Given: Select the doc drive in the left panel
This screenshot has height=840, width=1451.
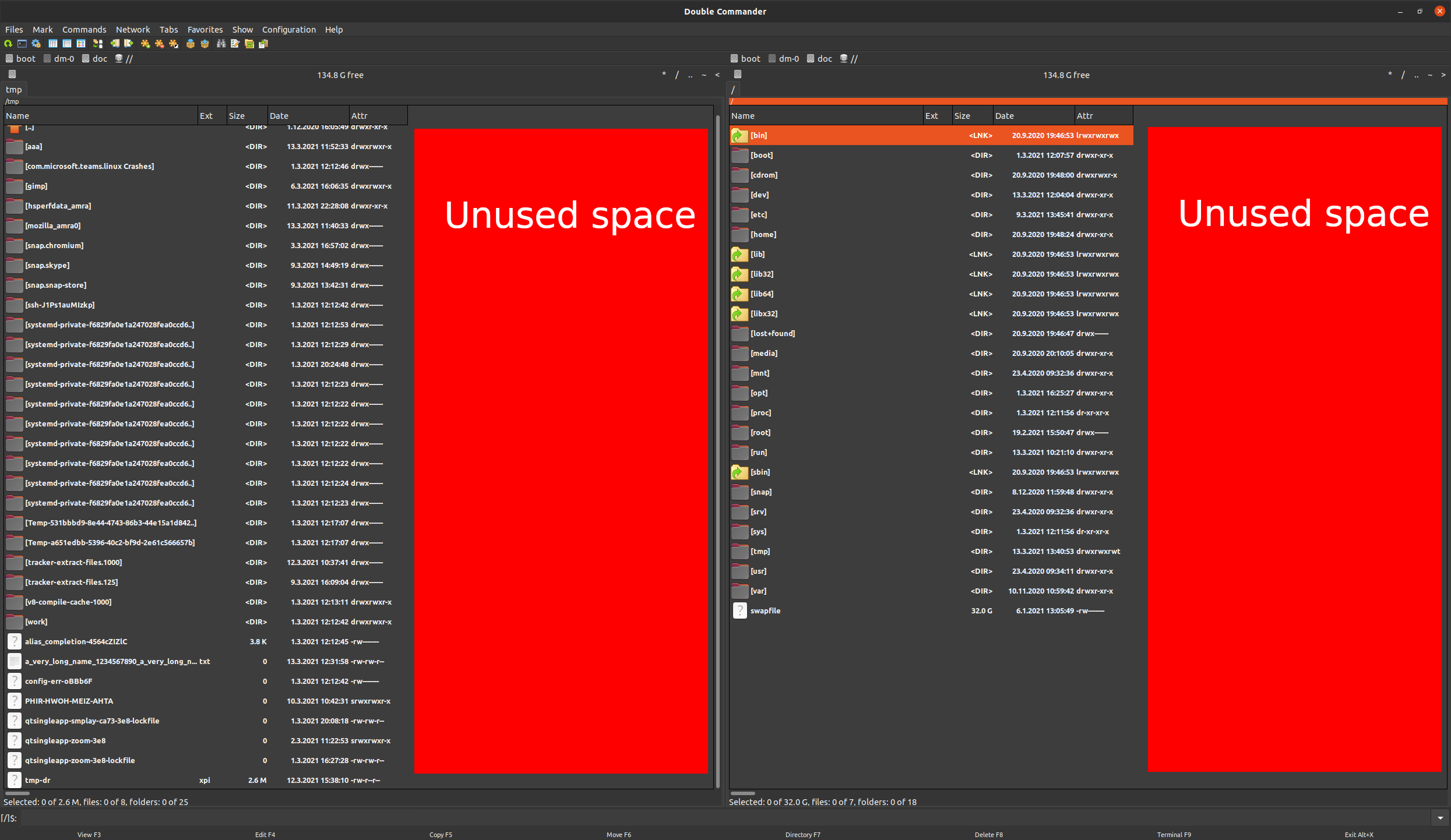Looking at the screenshot, I should pos(95,59).
